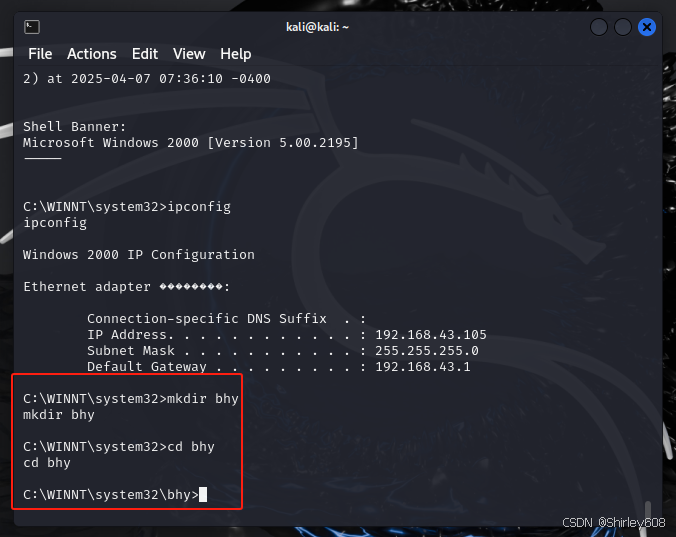Click the 'C:\WINNT\system32>mkdir bhy' command line
Viewport: 676px width, 537px height.
click(131, 399)
